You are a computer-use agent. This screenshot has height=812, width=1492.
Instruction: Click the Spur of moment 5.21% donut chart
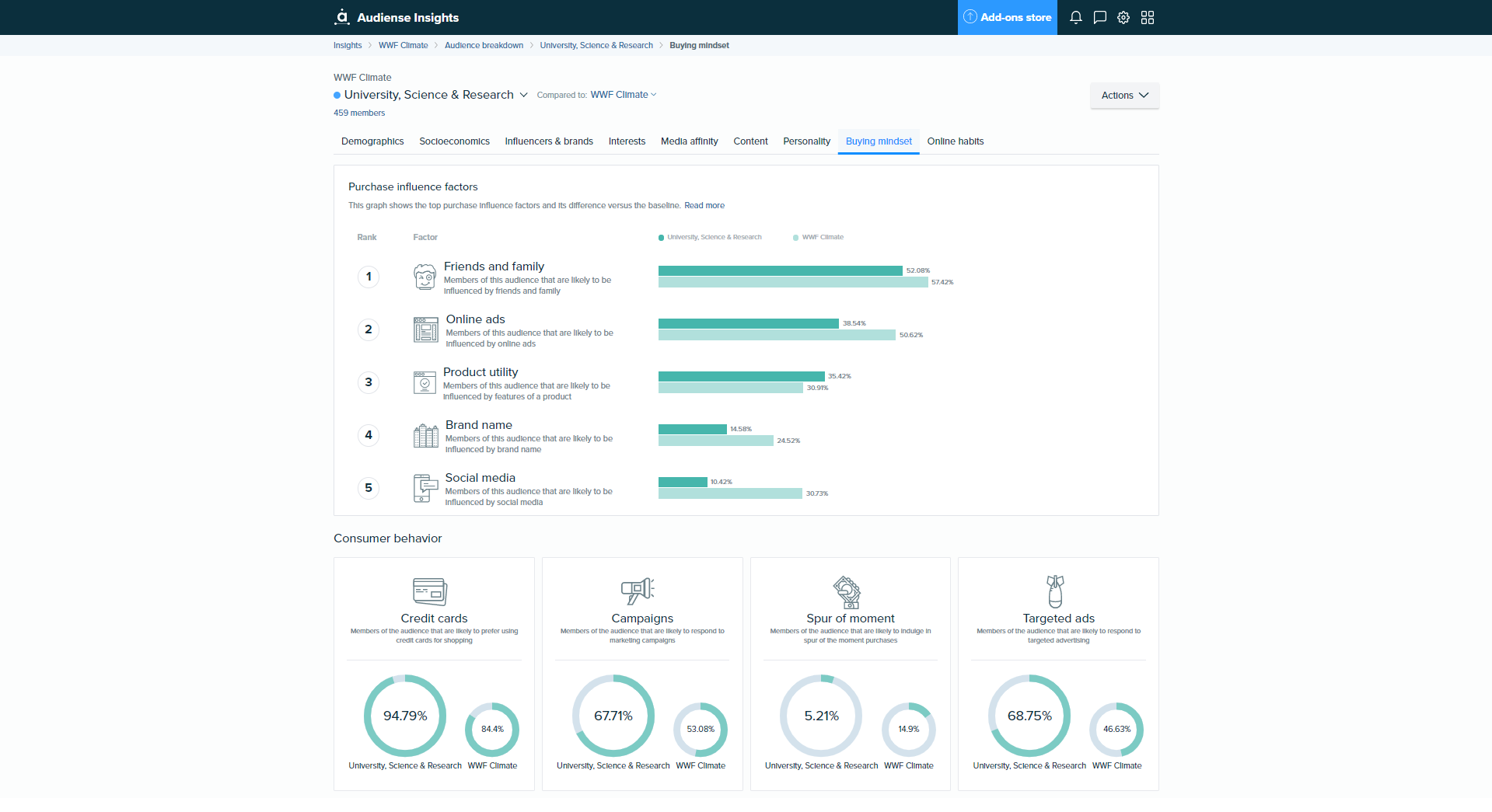pyautogui.click(x=820, y=716)
